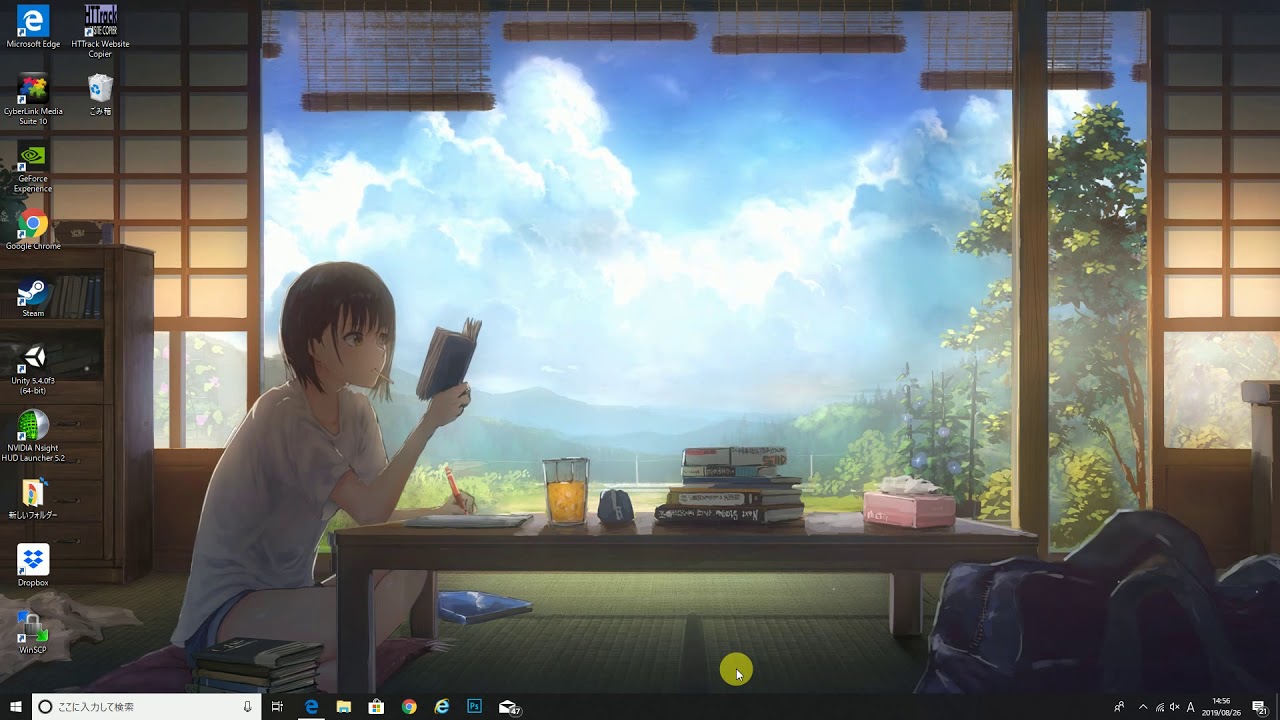
Task: Select Google Chrome desktop shortcut
Action: click(x=33, y=229)
